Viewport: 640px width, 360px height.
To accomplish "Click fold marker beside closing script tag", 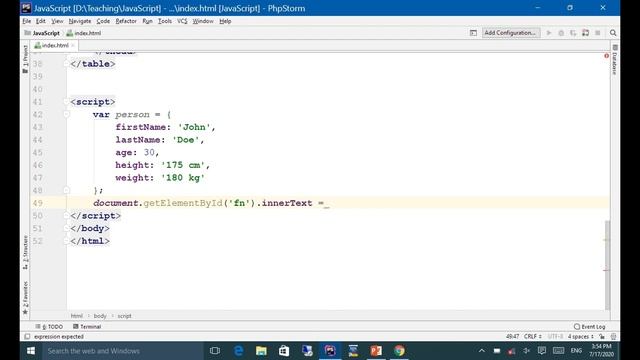I will pyautogui.click(x=66, y=216).
